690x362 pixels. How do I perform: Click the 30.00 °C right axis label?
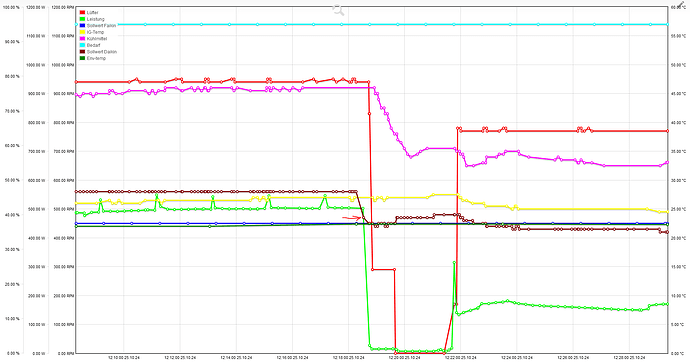[x=679, y=180]
